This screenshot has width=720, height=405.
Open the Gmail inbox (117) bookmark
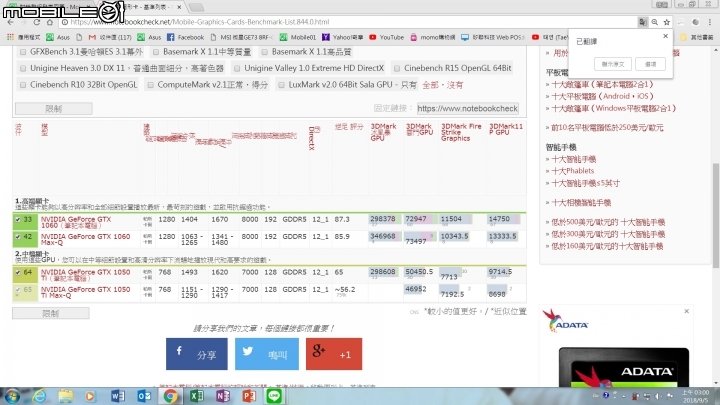pos(110,37)
